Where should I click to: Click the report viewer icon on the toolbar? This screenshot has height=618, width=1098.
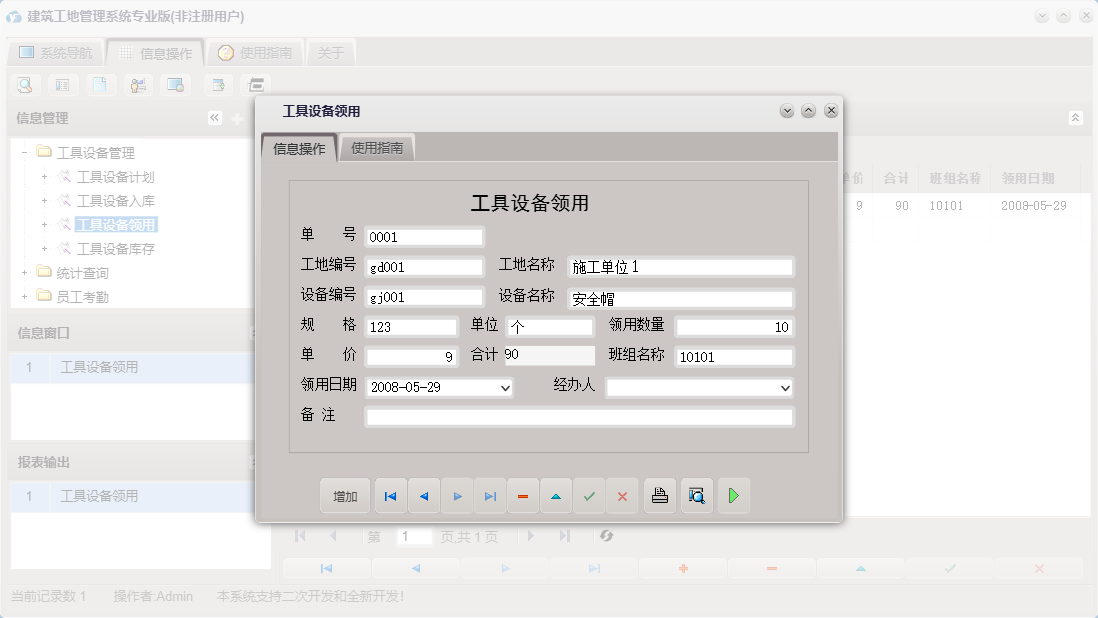pyautogui.click(x=176, y=85)
